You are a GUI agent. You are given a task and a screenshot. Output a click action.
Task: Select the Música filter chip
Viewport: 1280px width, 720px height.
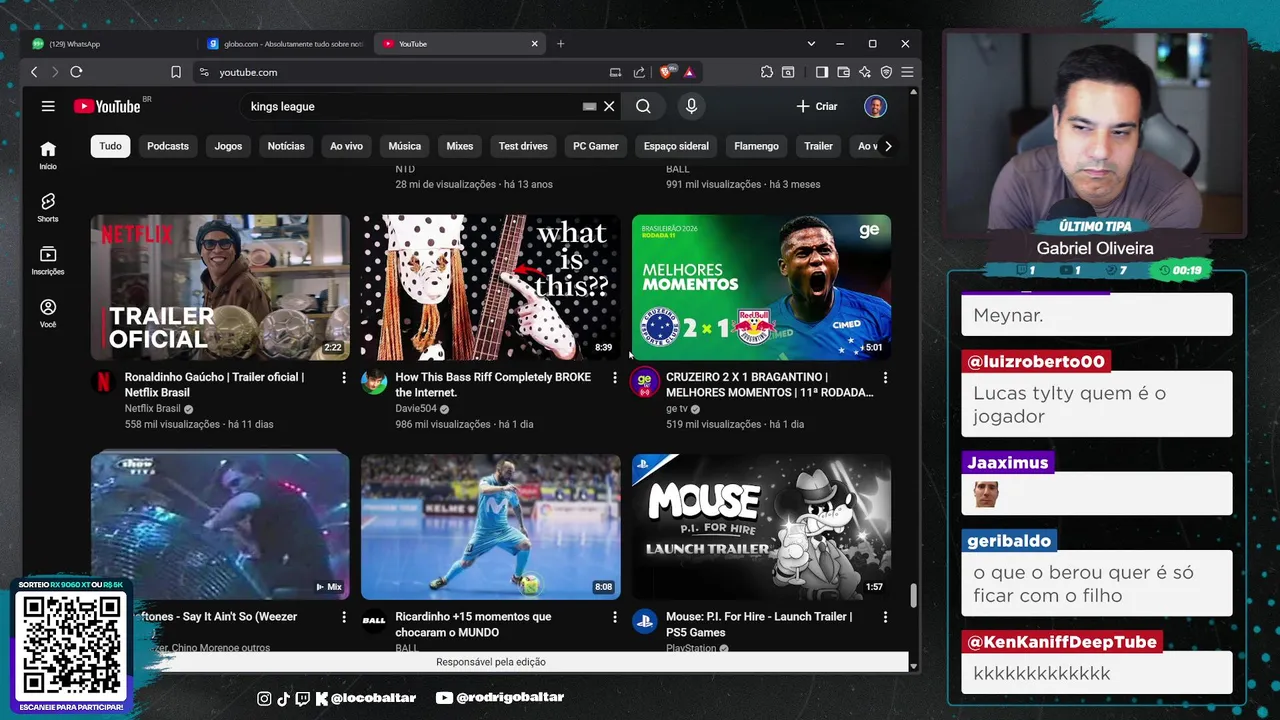coord(405,146)
